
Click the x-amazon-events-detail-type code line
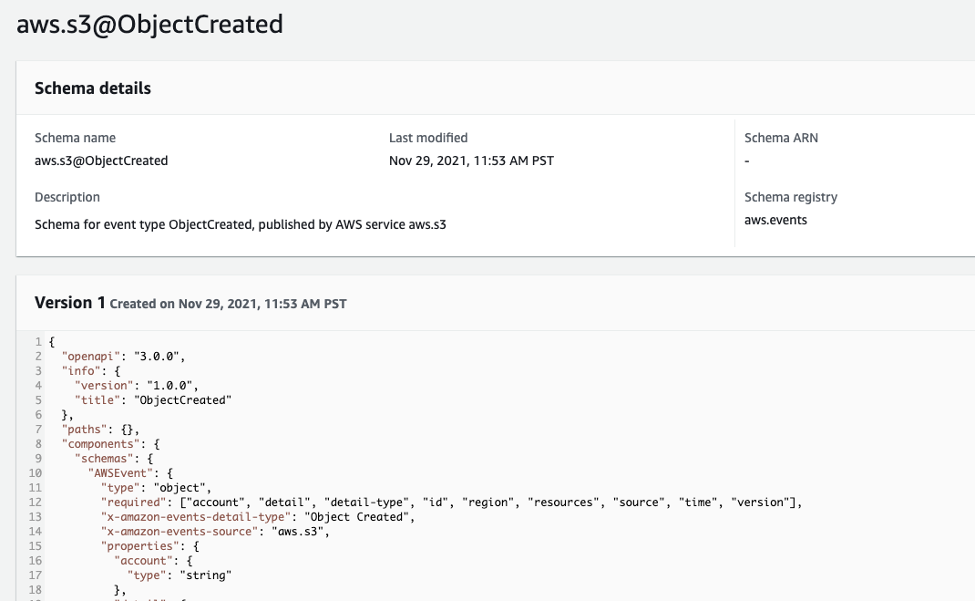pos(258,517)
